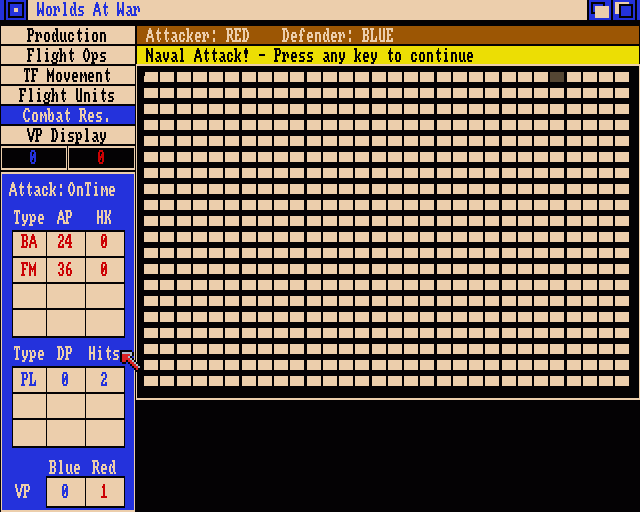Click the yellow Naval Attack message bar
This screenshot has width=640, height=512.
click(x=387, y=56)
